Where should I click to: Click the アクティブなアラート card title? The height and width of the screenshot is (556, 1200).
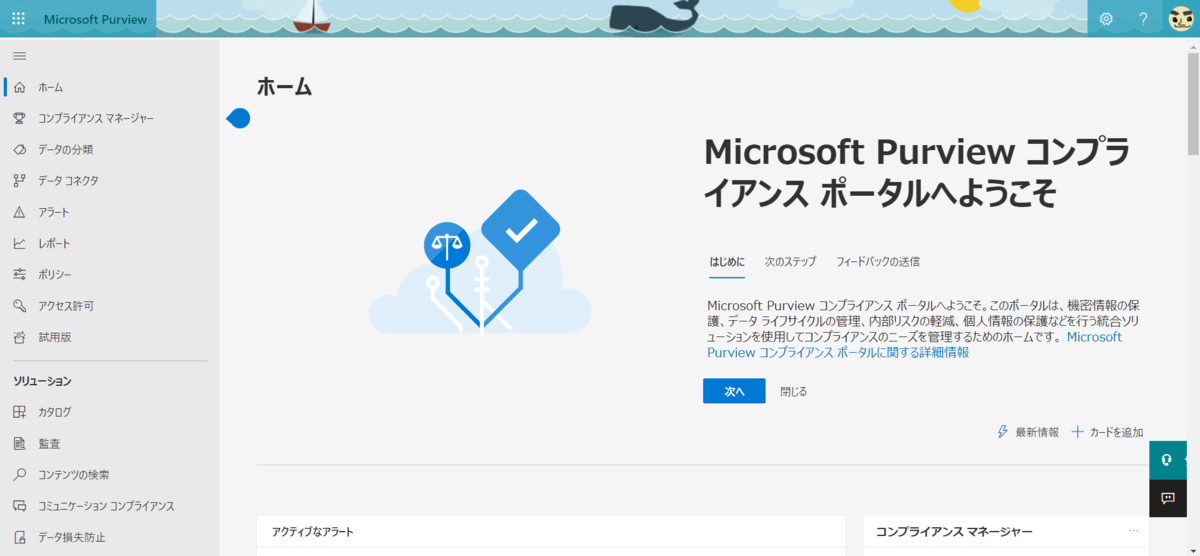point(312,532)
